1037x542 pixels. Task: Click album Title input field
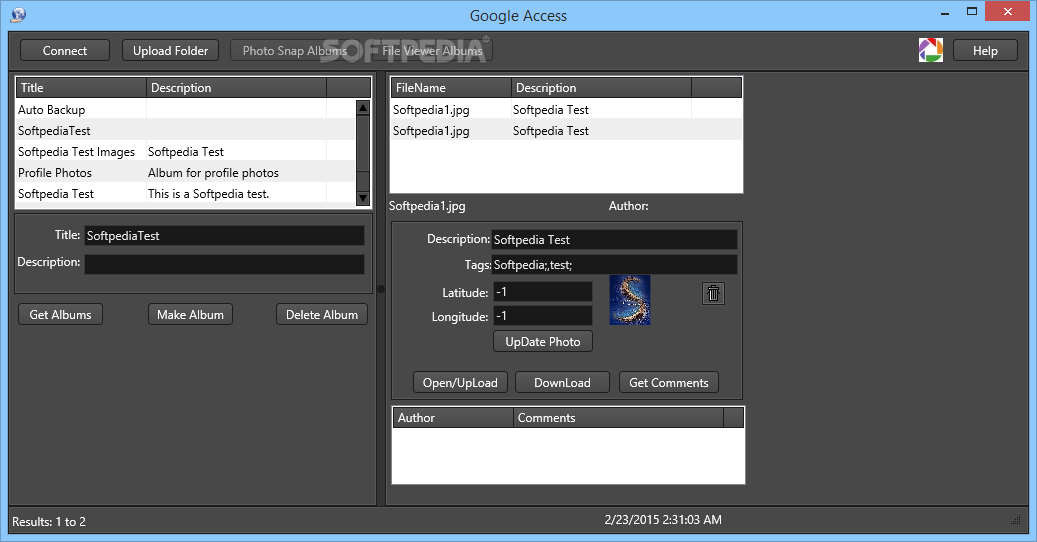224,236
